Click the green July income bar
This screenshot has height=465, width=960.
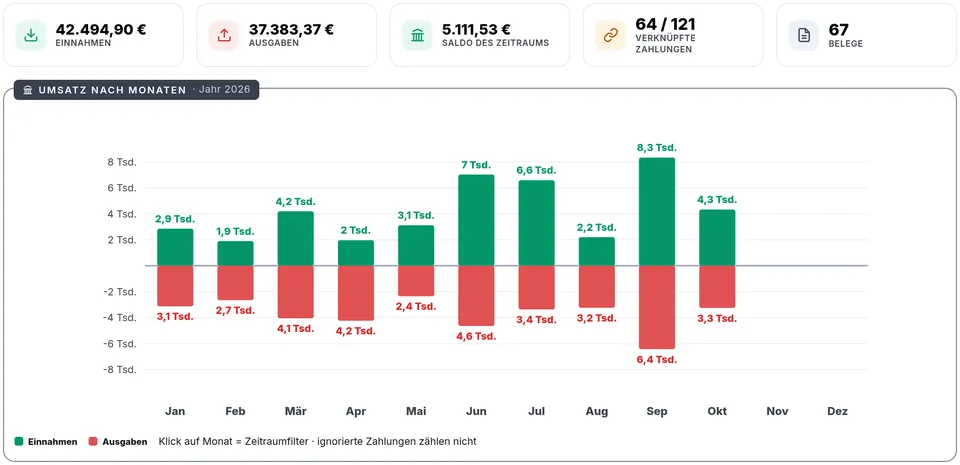(536, 223)
